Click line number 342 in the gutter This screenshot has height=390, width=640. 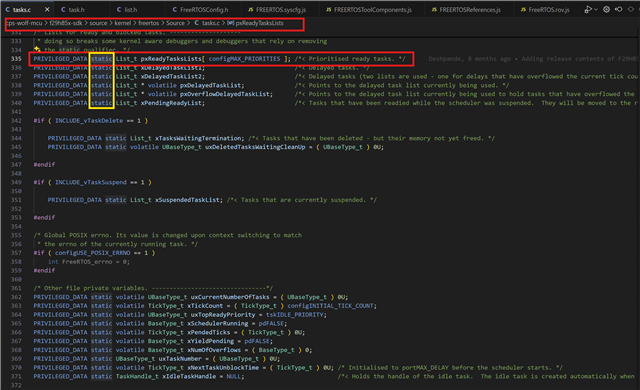(x=16, y=121)
